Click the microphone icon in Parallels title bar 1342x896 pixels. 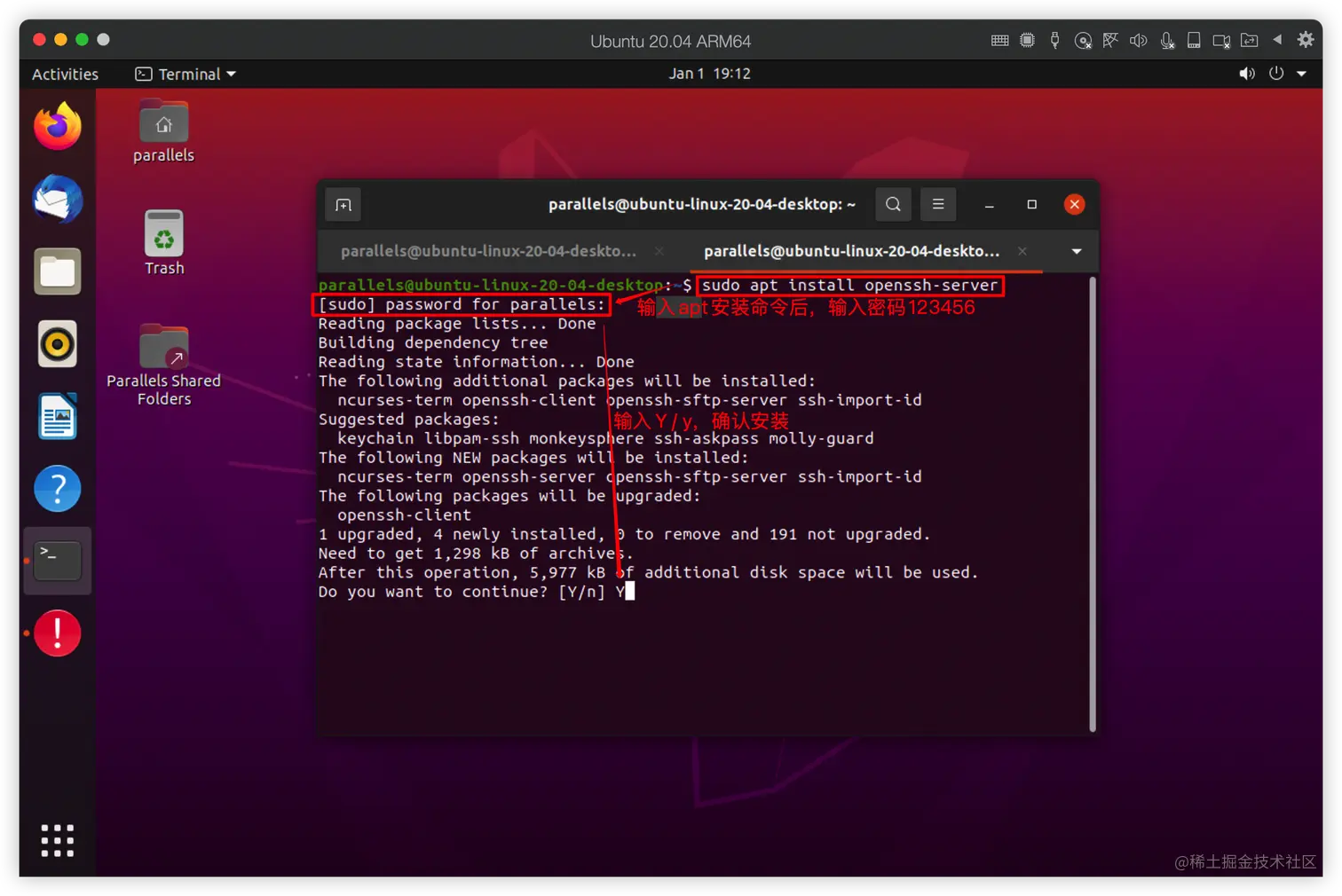[x=1167, y=40]
